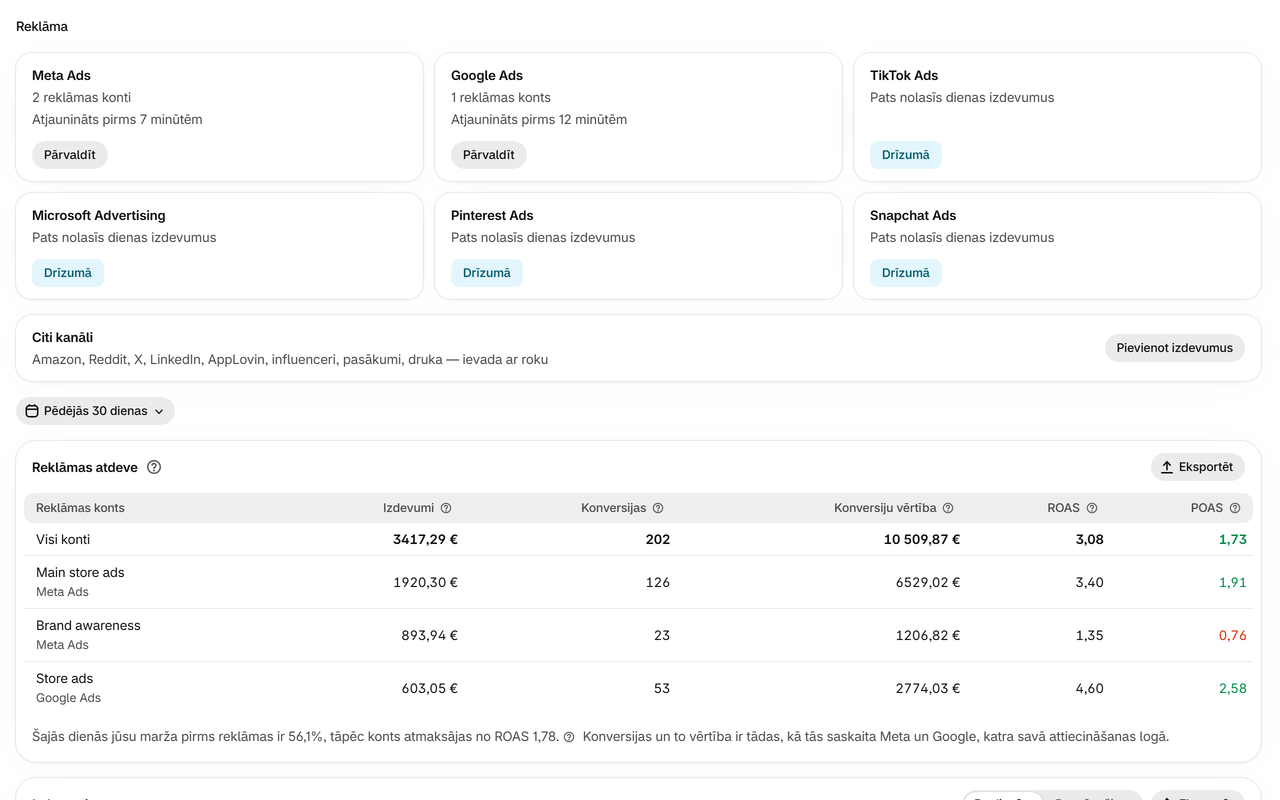1280x800 pixels.
Task: Click conversion value 10 509,87 €
Action: pos(922,539)
